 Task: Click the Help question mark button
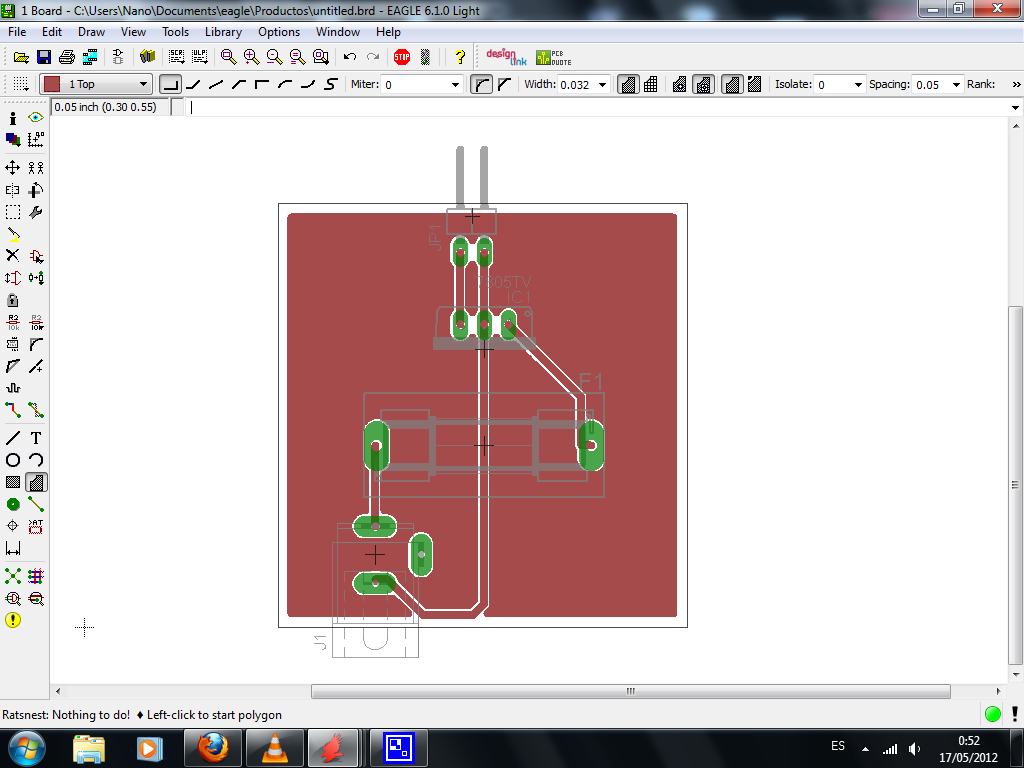(x=460, y=57)
